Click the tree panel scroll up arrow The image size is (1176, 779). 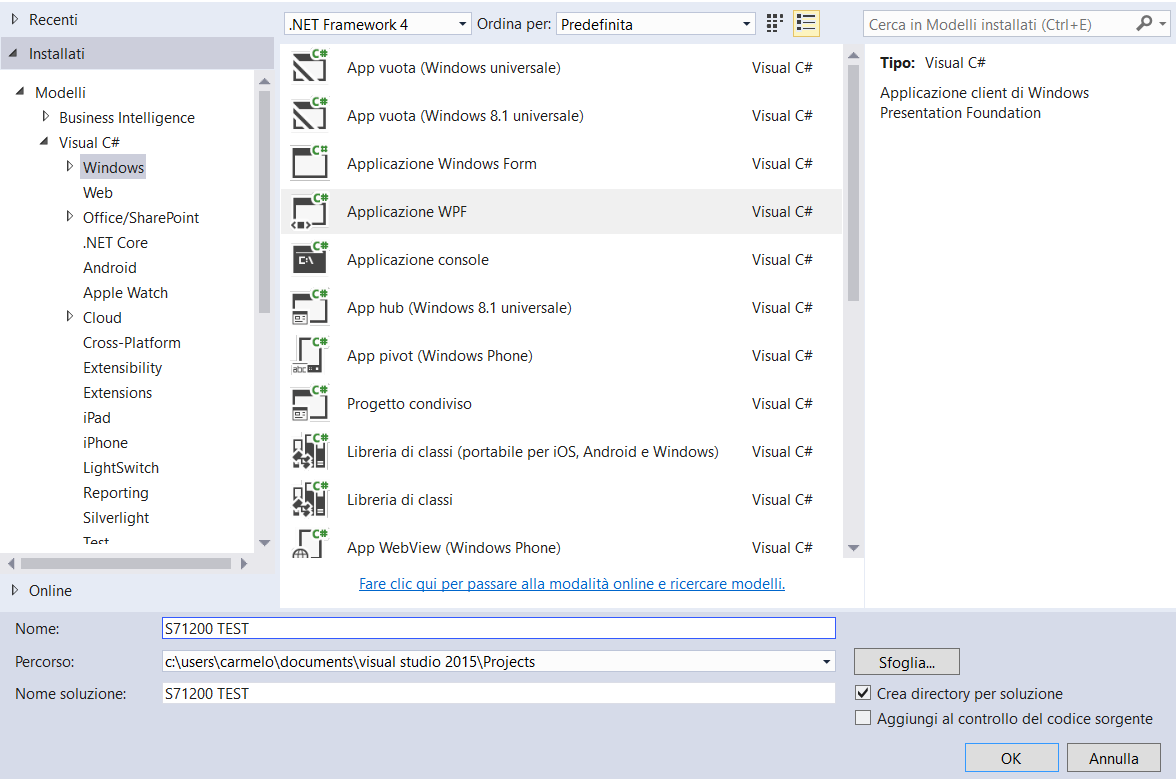coord(264,81)
